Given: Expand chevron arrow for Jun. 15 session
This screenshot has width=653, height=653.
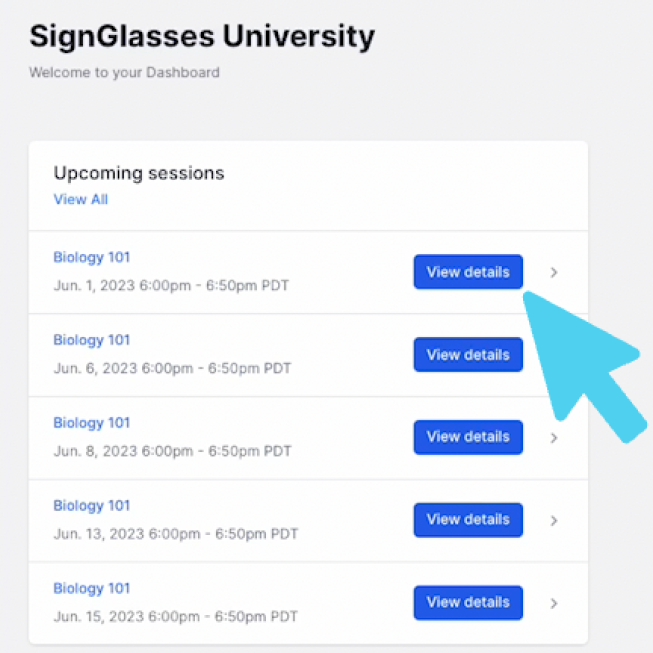Looking at the screenshot, I should (x=554, y=603).
